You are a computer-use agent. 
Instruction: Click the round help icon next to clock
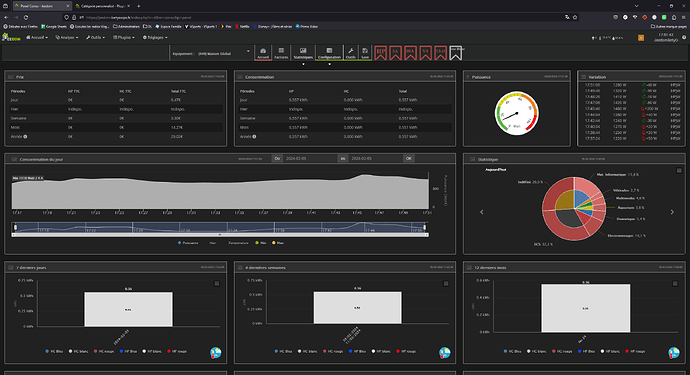[x=684, y=37]
